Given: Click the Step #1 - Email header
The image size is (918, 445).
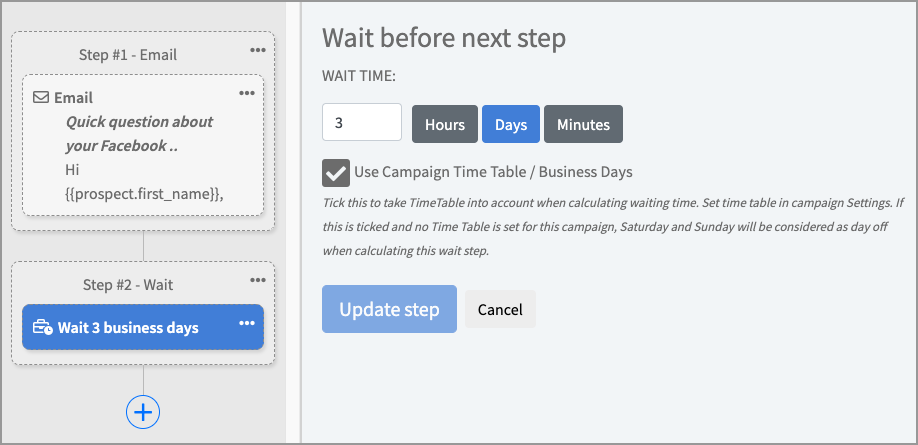Looking at the screenshot, I should pyautogui.click(x=127, y=55).
